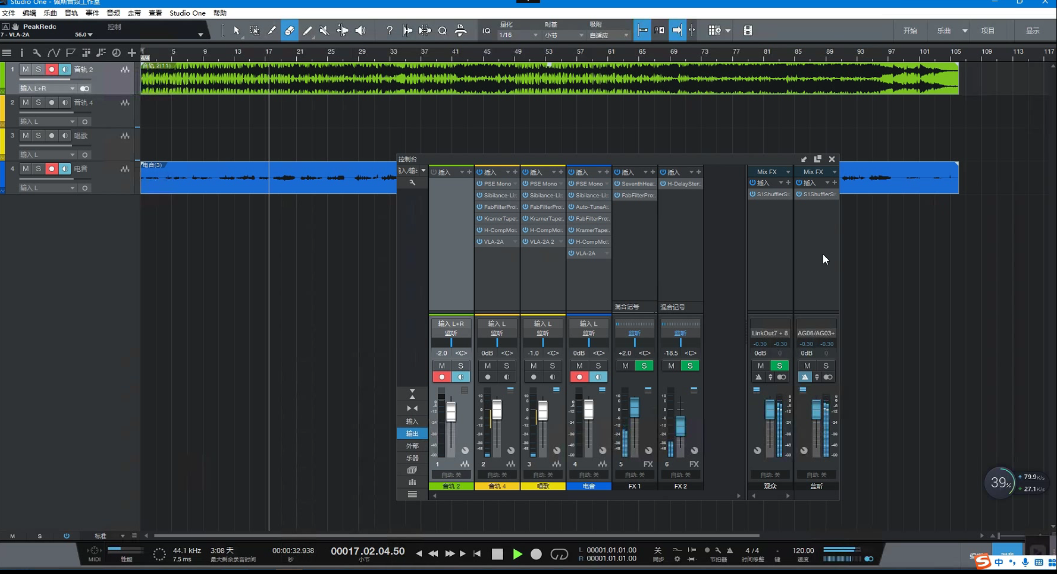This screenshot has width=1057, height=574.
Task: Select the Mute tool in toolbar
Action: 325,31
